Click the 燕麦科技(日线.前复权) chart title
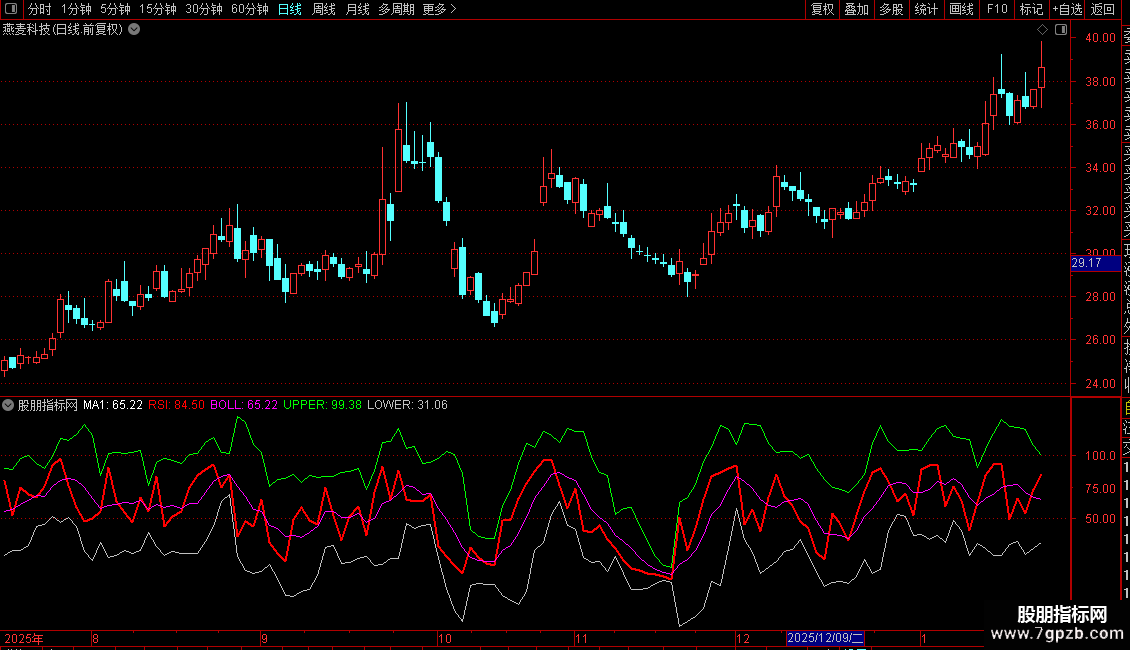Screen dimensions: 1130x650 tap(63, 30)
